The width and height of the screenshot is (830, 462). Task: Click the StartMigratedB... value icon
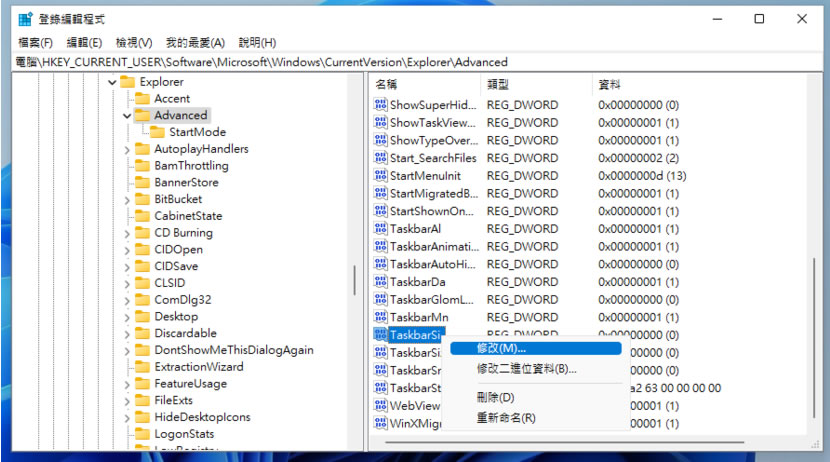pyautogui.click(x=380, y=193)
